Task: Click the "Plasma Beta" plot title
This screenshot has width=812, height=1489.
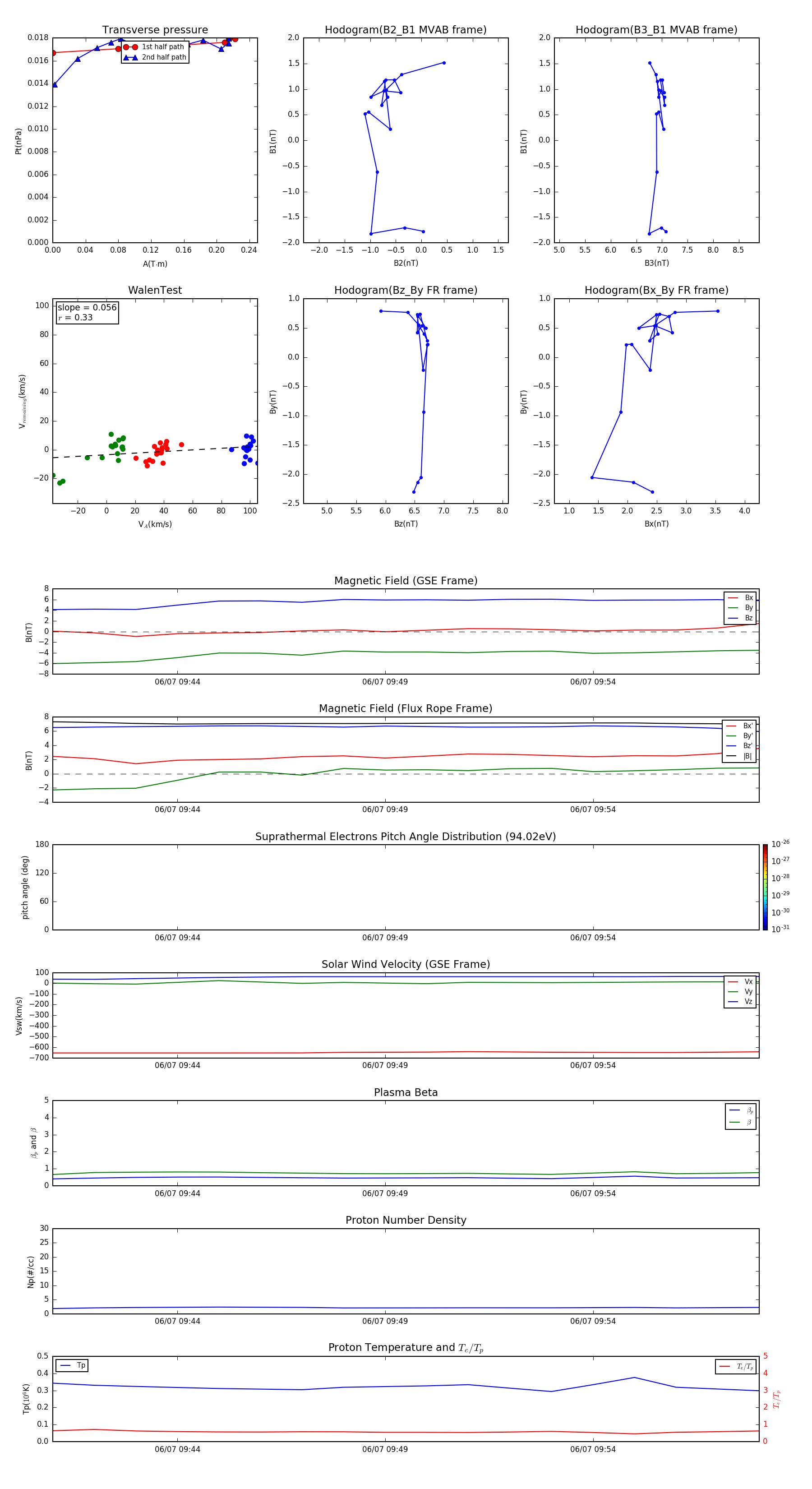Action: (406, 1092)
